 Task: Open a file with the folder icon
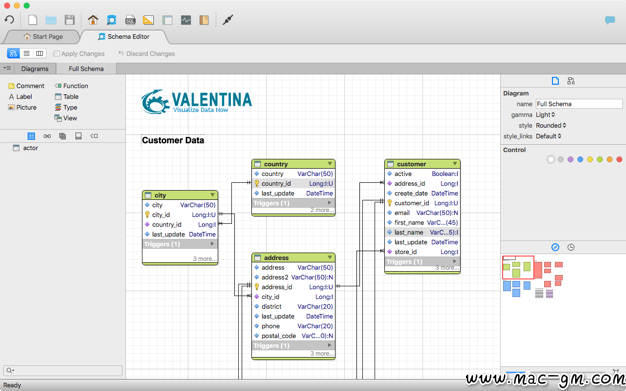[x=51, y=20]
